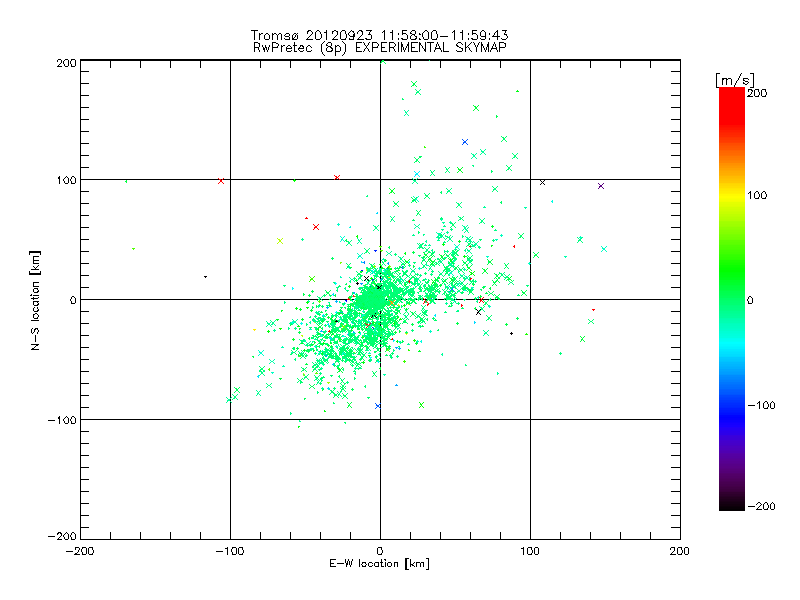Click the black bottom section of the velocity colorbar
800x600 pixels.
pos(732,503)
